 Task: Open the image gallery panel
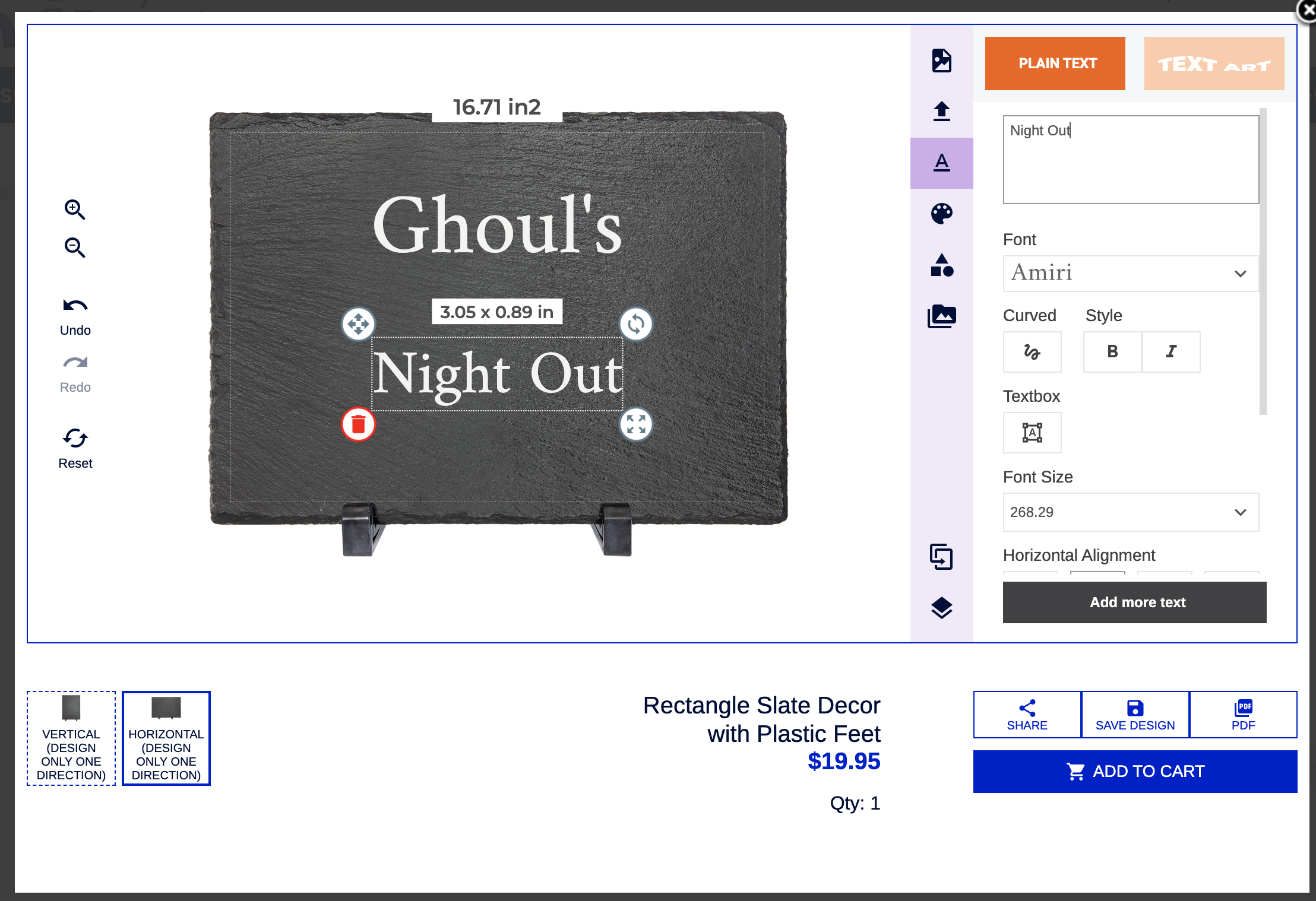942,316
